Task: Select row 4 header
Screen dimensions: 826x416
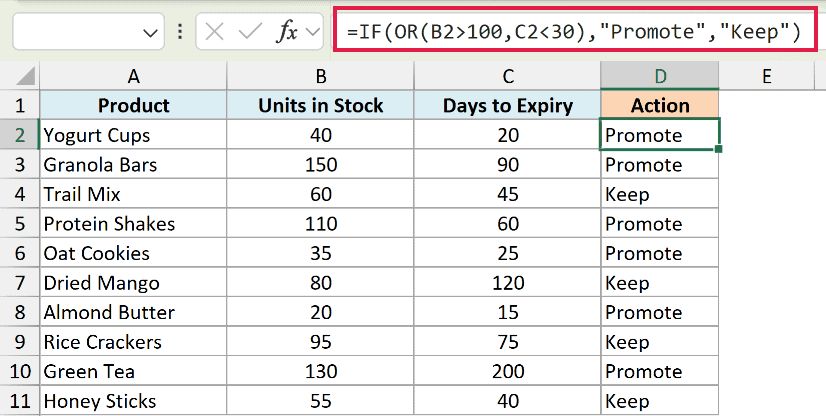Action: coord(19,194)
